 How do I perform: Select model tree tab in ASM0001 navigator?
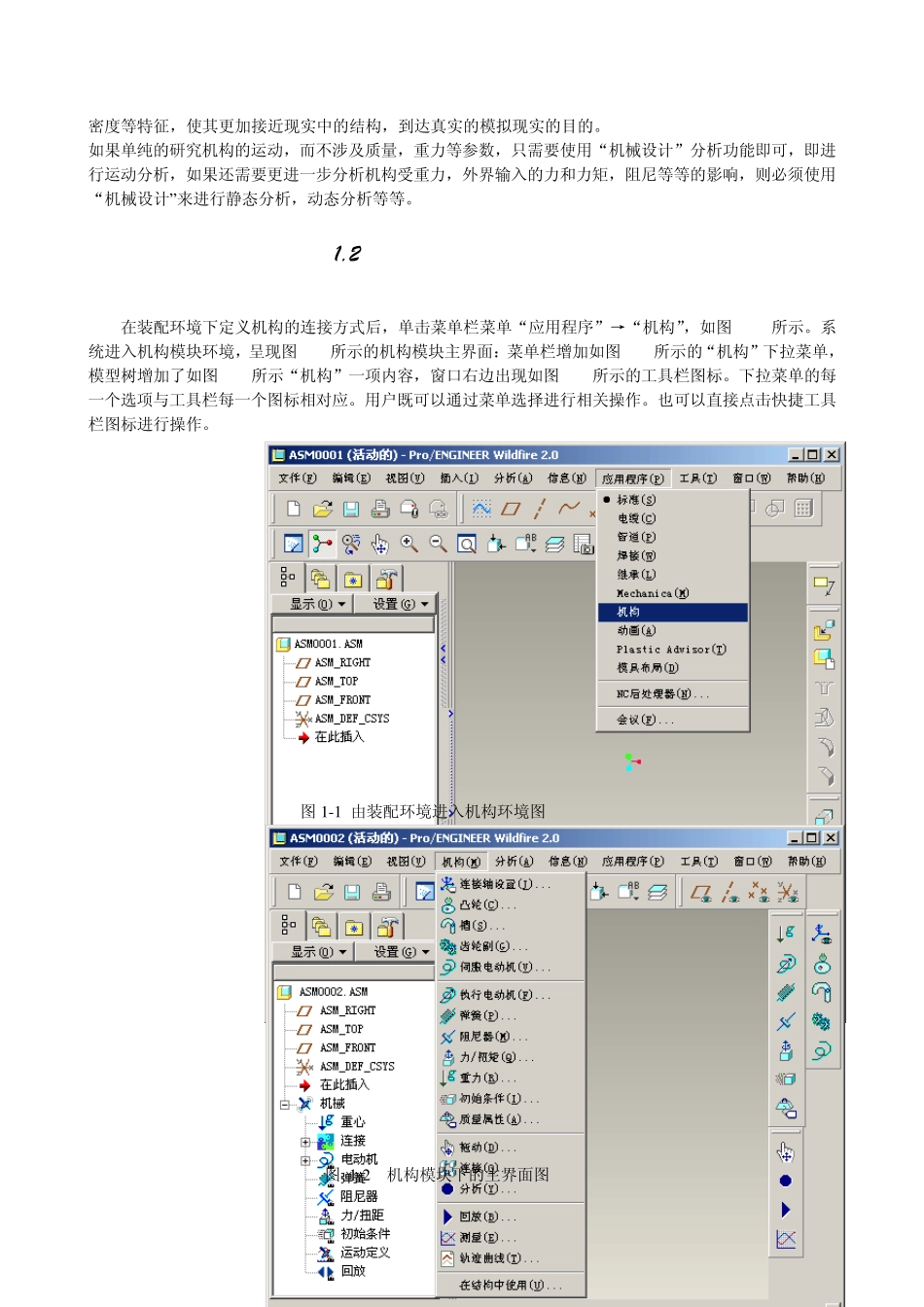point(288,578)
